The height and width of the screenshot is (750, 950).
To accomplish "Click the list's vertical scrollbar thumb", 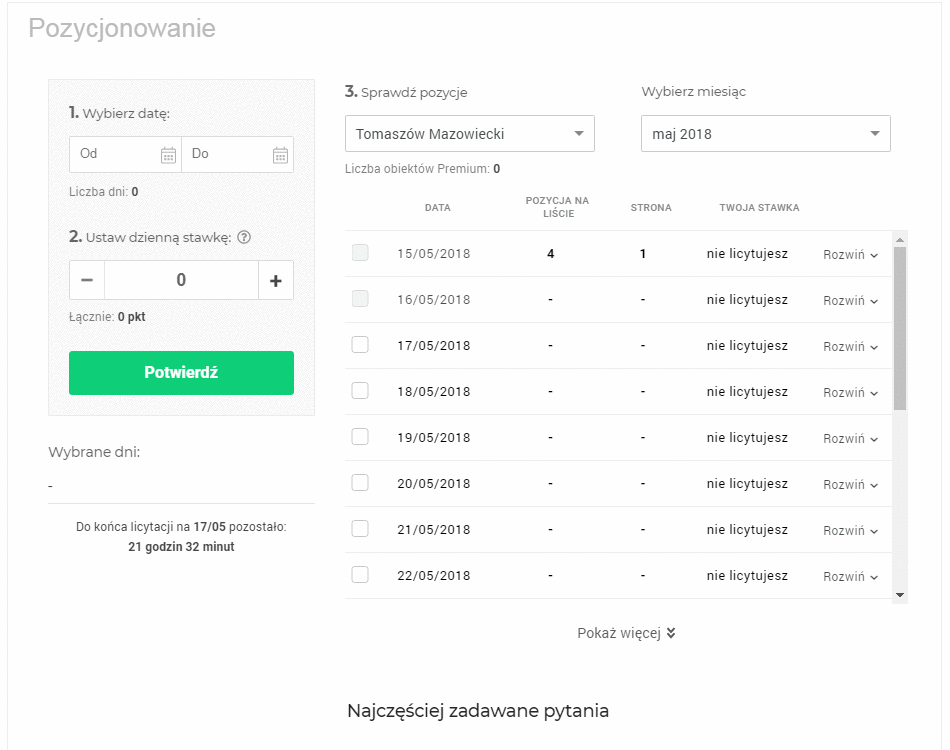I will (900, 328).
